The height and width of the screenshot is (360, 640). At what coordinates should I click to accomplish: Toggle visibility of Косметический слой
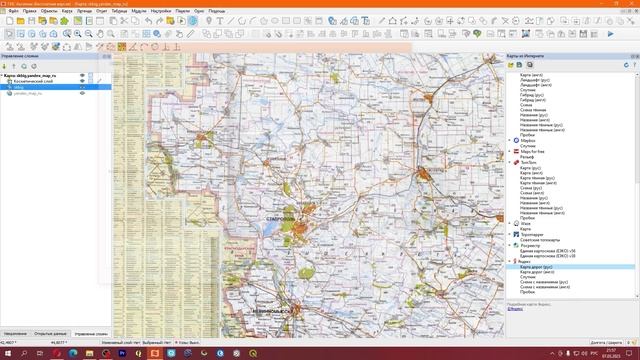[x=82, y=81]
